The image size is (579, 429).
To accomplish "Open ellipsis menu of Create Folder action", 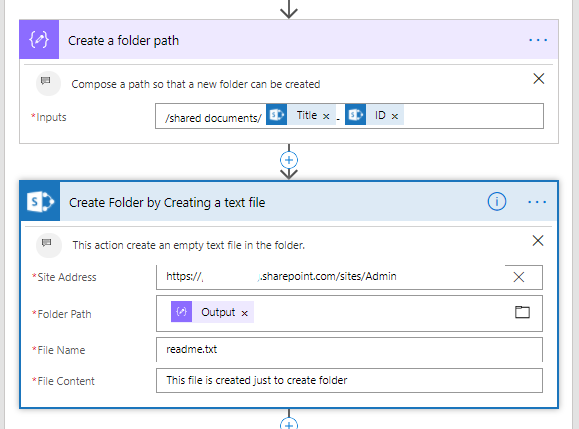I will (537, 202).
